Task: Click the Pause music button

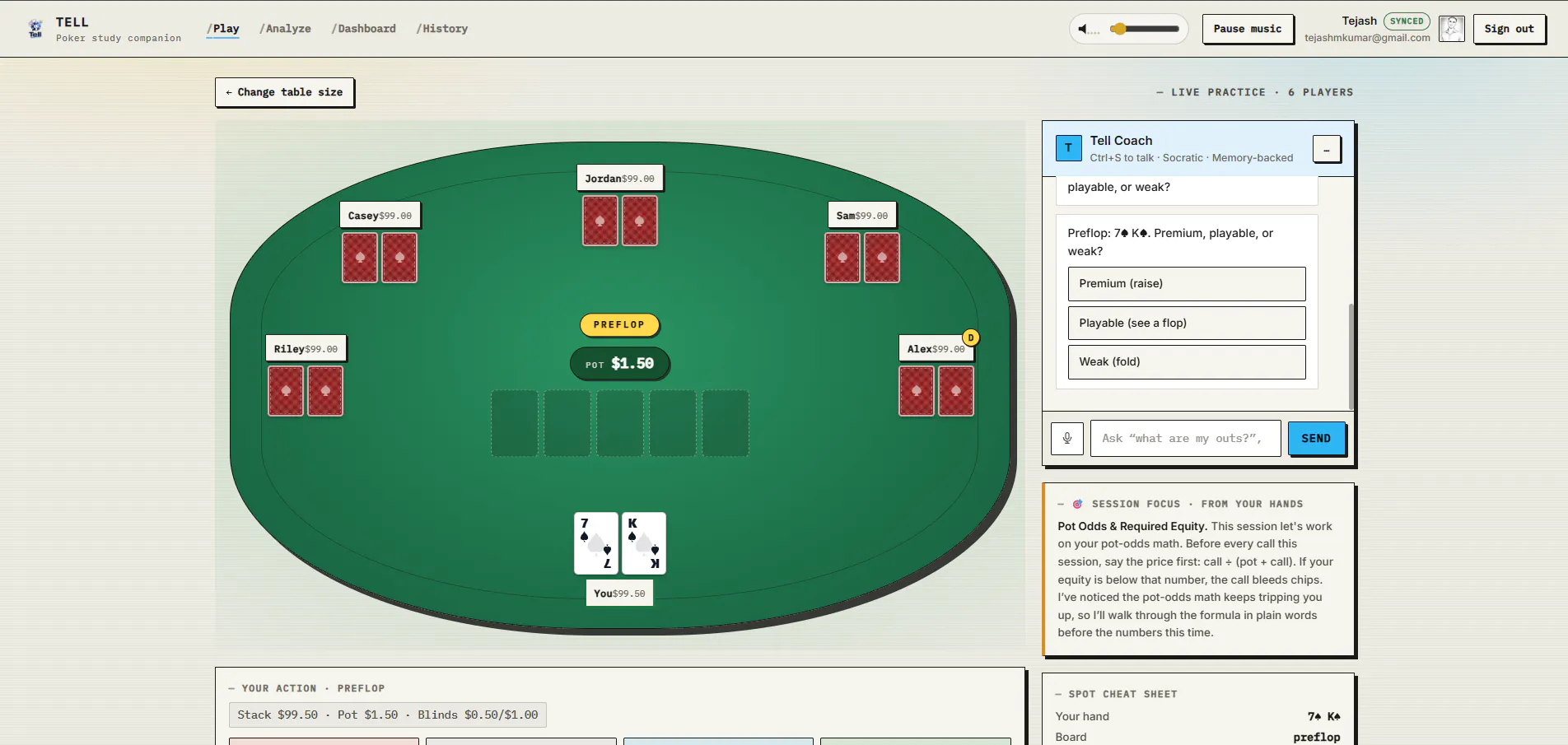Action: pyautogui.click(x=1248, y=29)
